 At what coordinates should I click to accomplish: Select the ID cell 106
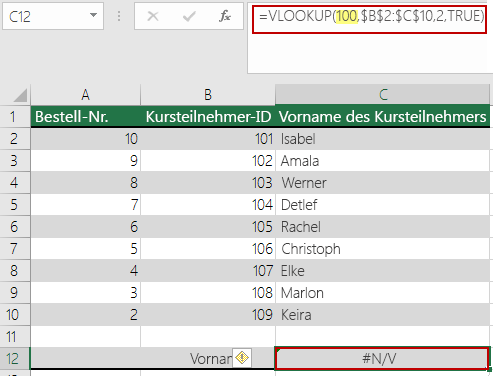pos(208,249)
